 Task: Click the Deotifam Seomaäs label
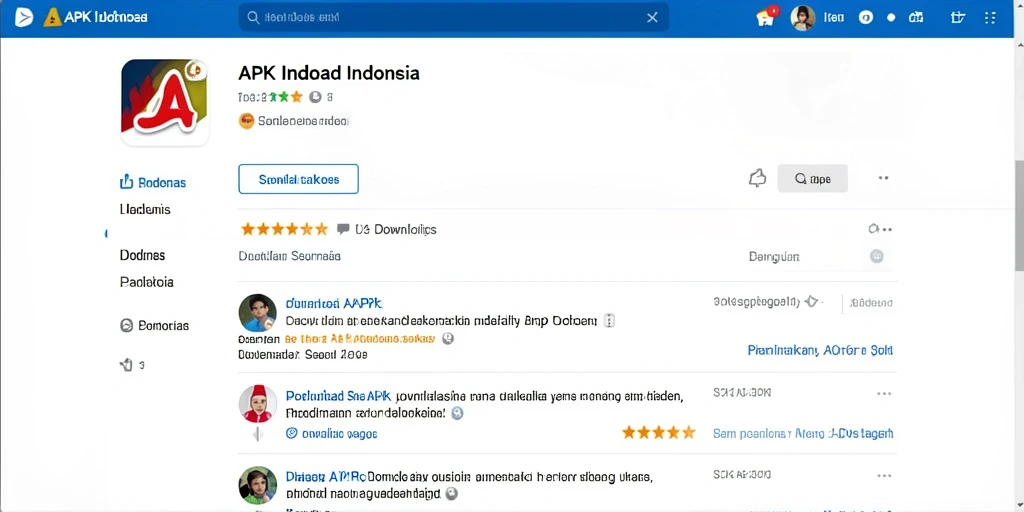coord(289,257)
